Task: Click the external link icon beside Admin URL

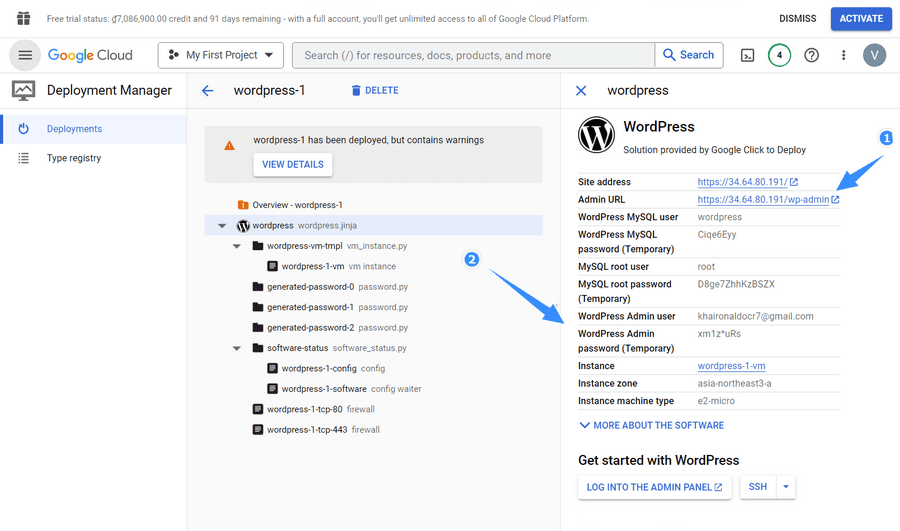Action: (835, 200)
